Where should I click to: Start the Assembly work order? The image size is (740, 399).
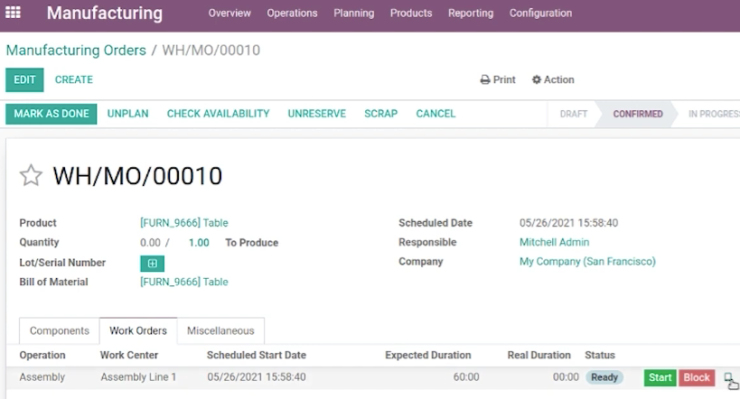click(x=660, y=377)
